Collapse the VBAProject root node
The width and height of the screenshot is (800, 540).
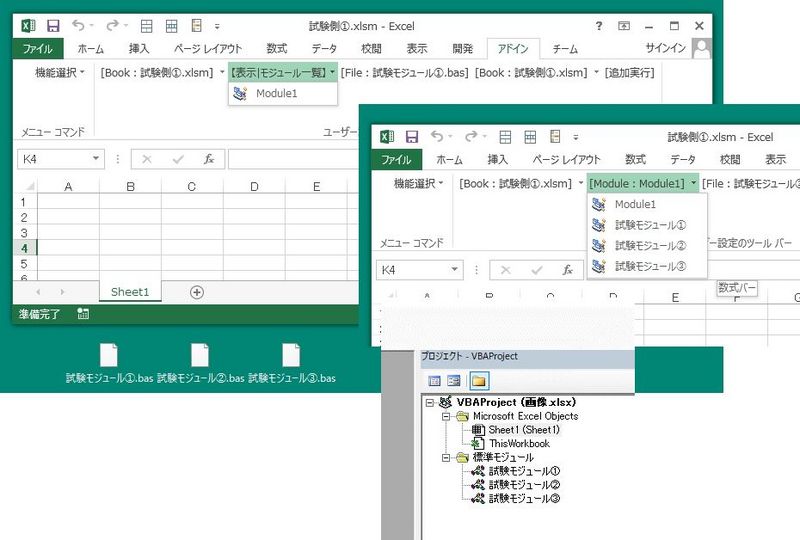click(x=430, y=402)
